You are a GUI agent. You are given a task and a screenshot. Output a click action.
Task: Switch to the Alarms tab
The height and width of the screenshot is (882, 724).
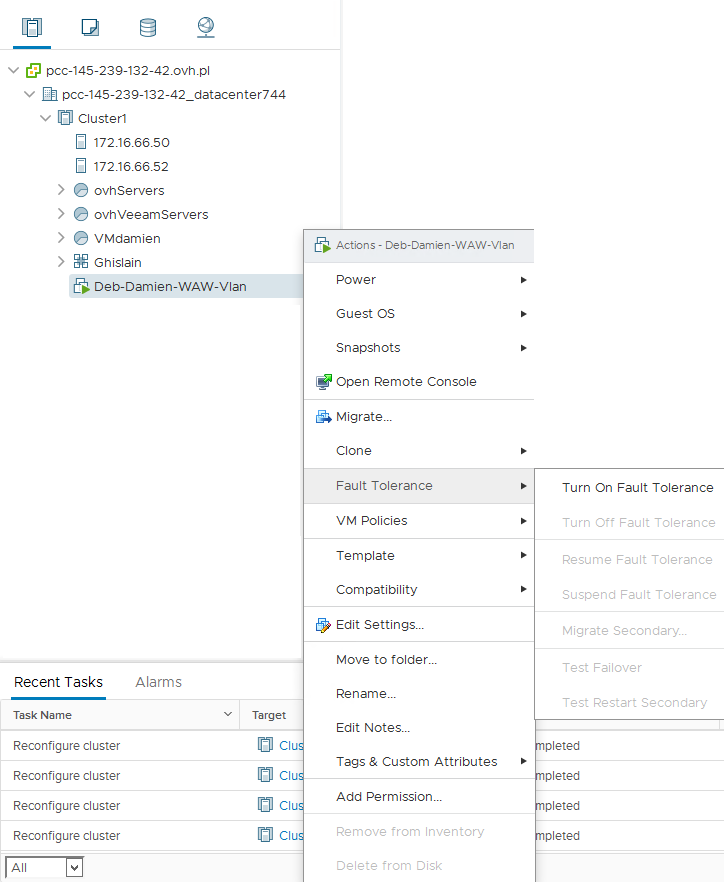pyautogui.click(x=158, y=682)
